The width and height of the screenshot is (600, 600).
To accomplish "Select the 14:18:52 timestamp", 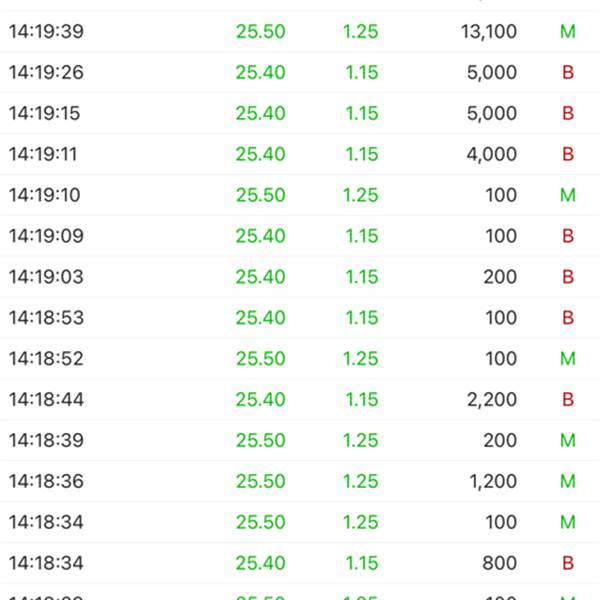I will [x=46, y=359].
